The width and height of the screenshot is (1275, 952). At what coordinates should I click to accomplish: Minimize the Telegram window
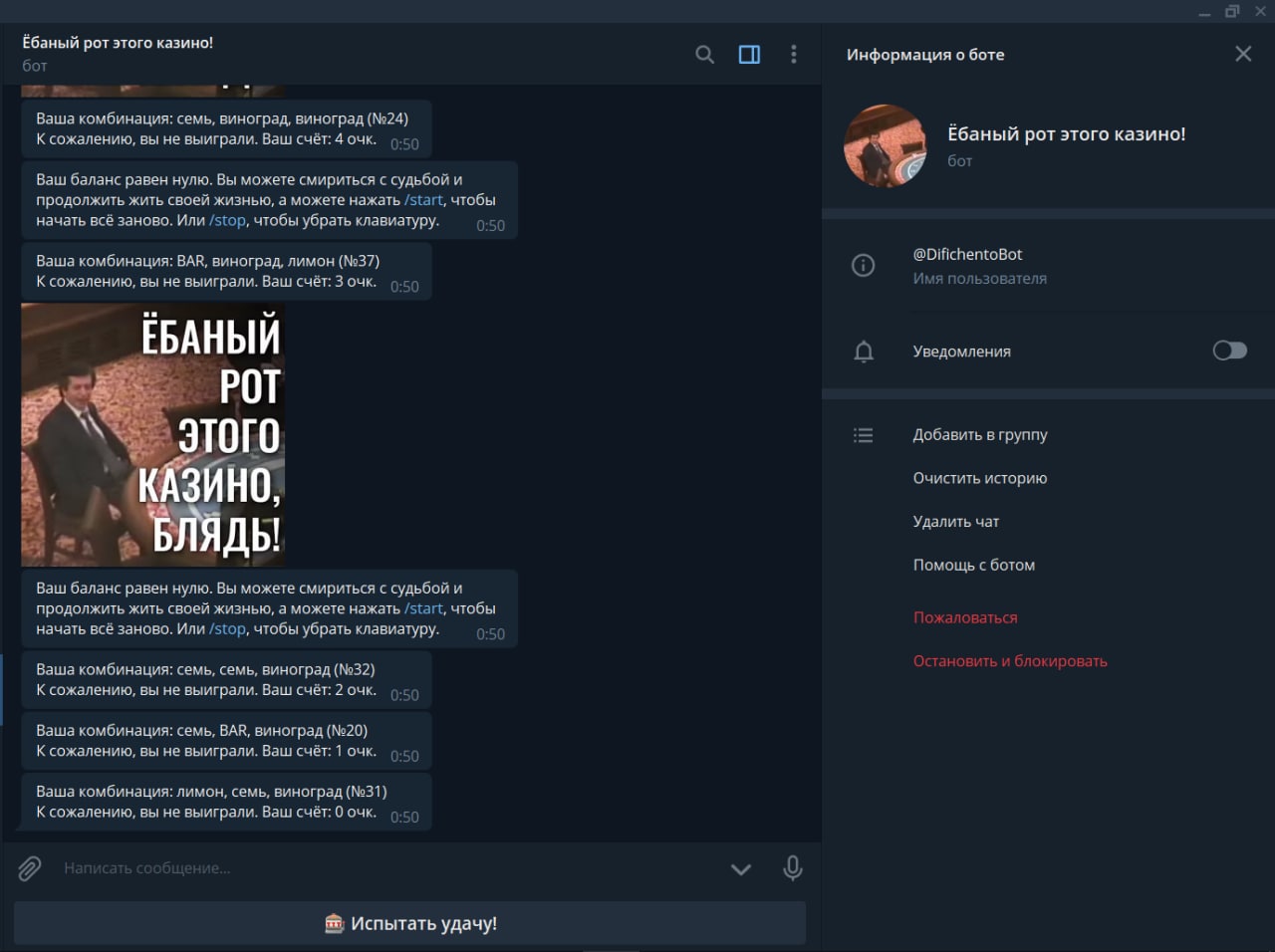point(1204,12)
